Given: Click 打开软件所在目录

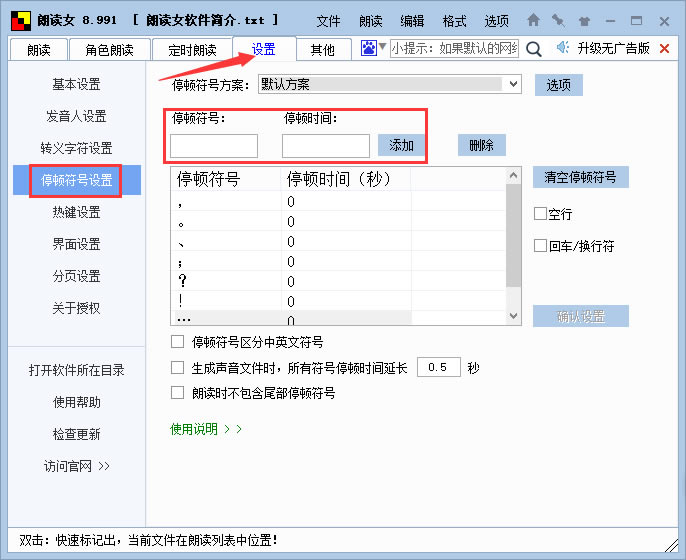Looking at the screenshot, I should click(77, 370).
